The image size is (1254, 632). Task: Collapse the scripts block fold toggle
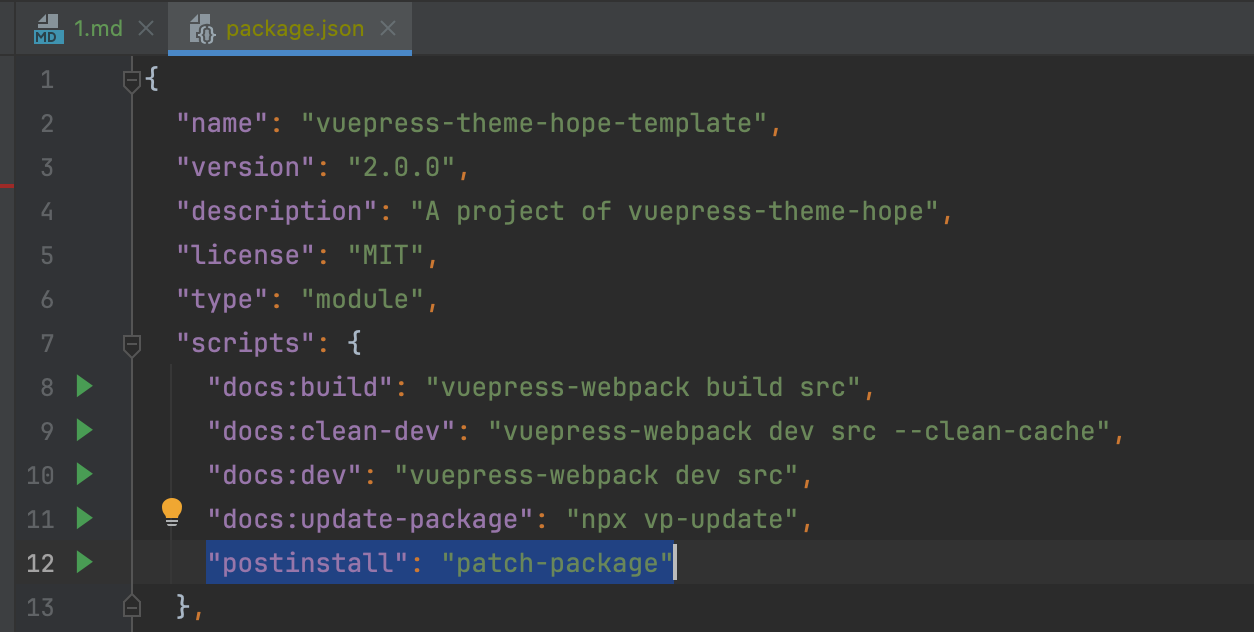coord(131,344)
